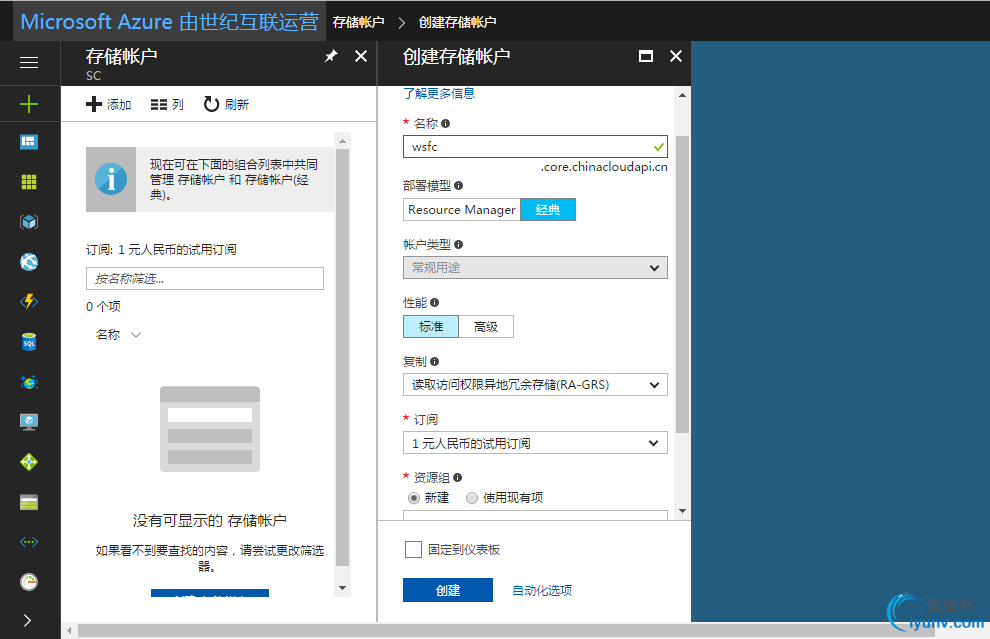Select the 新建 resource group radio button
990x639 pixels.
pos(414,498)
